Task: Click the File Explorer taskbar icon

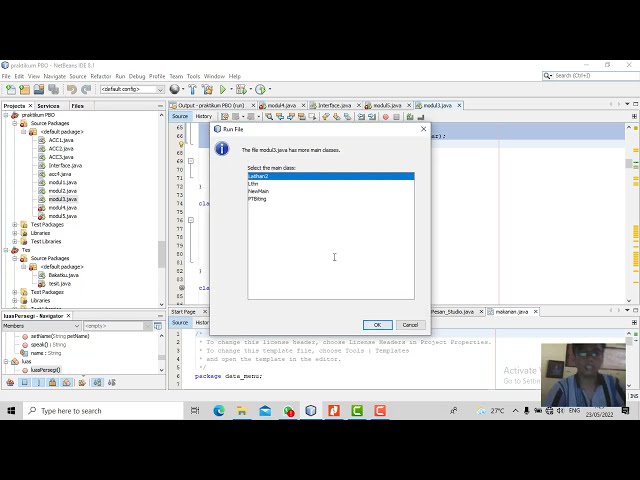Action: pos(242,411)
